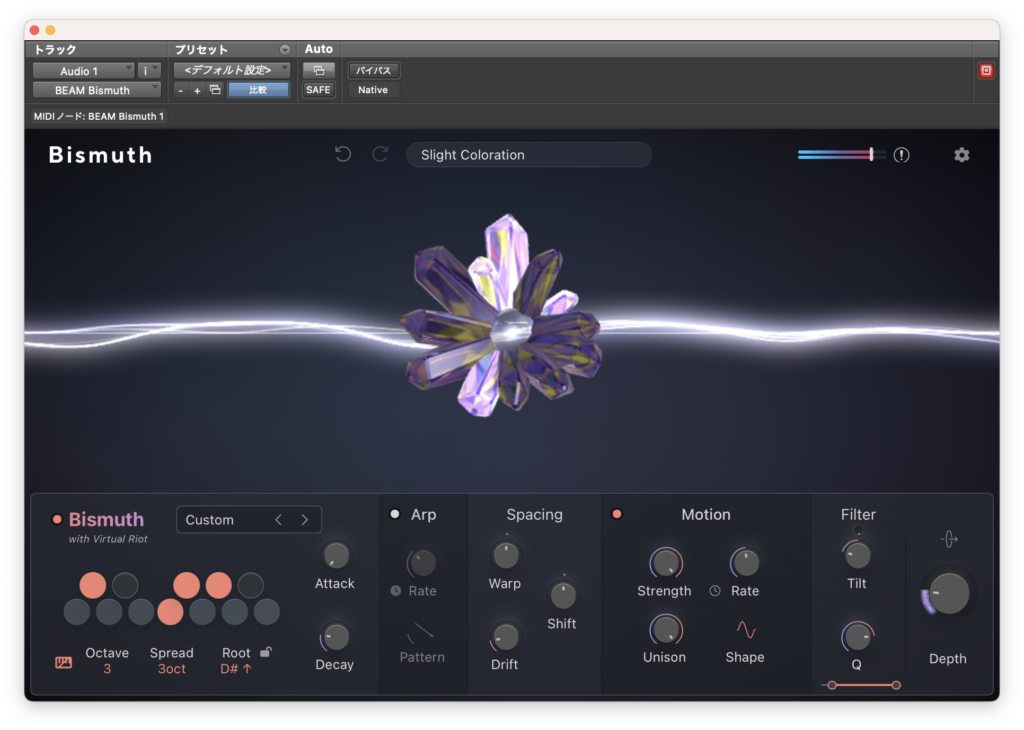Image resolution: width=1024 pixels, height=730 pixels.
Task: Click the bypass button
Action: pyautogui.click(x=374, y=70)
